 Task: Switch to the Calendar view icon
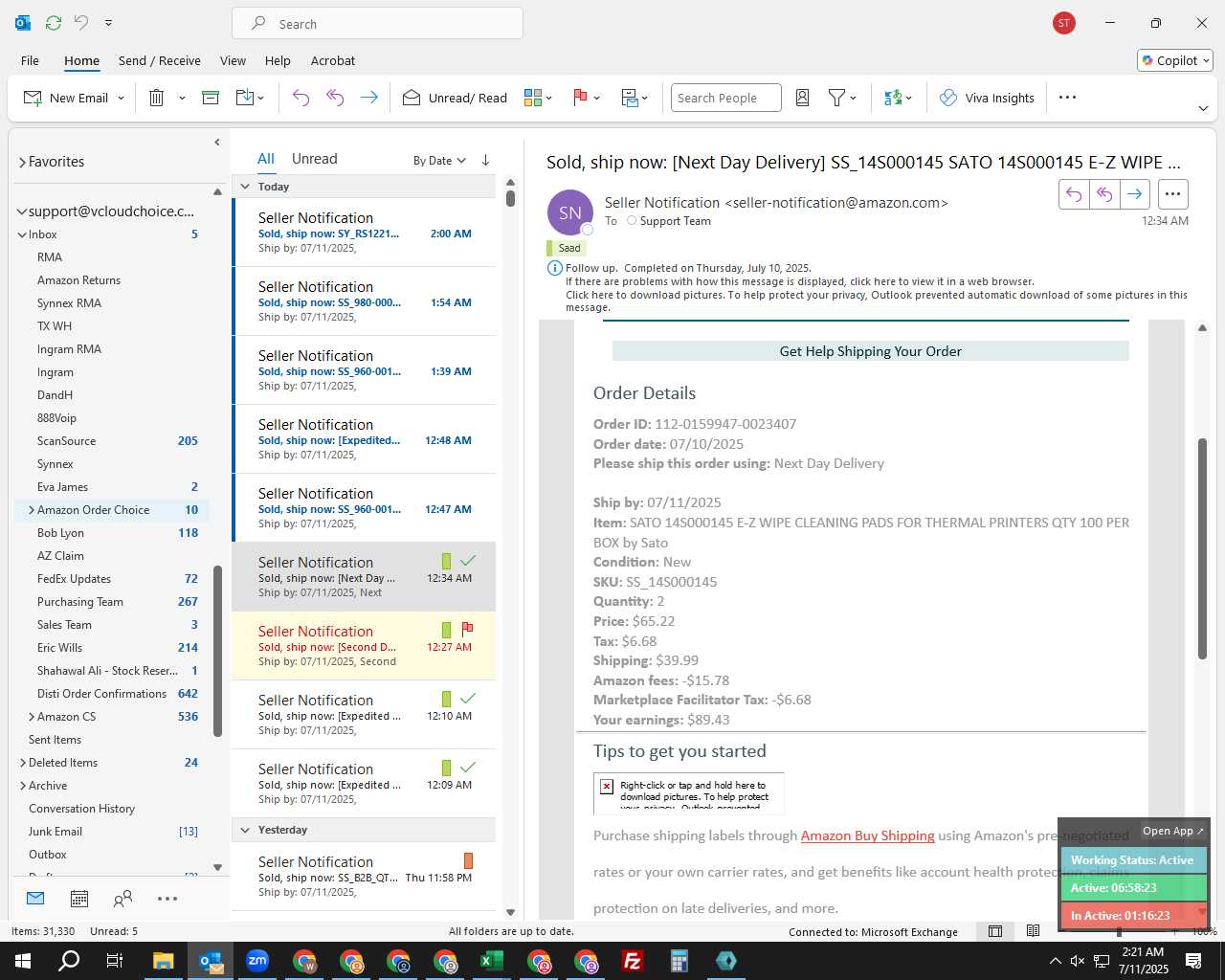pos(79,899)
